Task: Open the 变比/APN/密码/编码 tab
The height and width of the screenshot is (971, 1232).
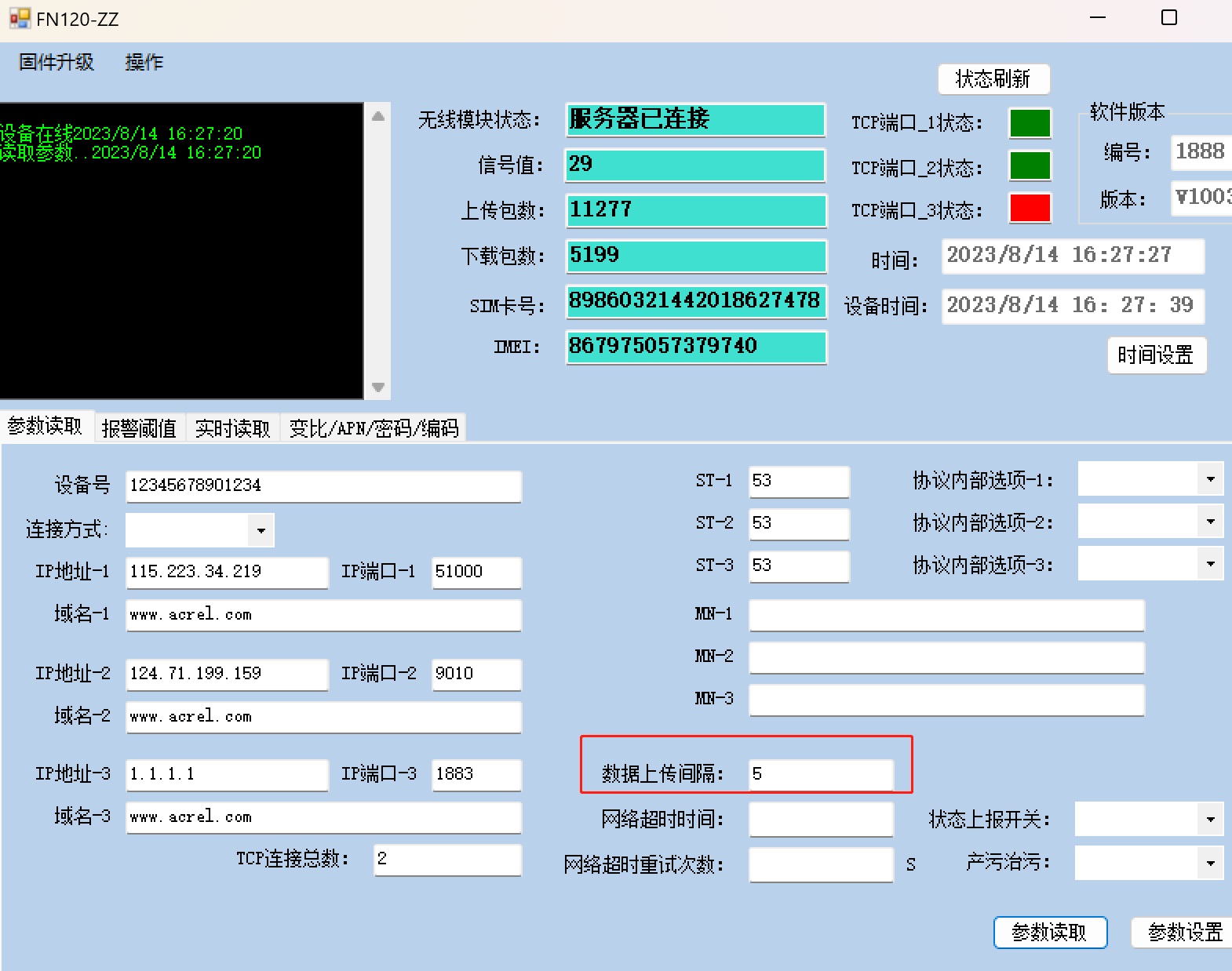Action: tap(374, 428)
